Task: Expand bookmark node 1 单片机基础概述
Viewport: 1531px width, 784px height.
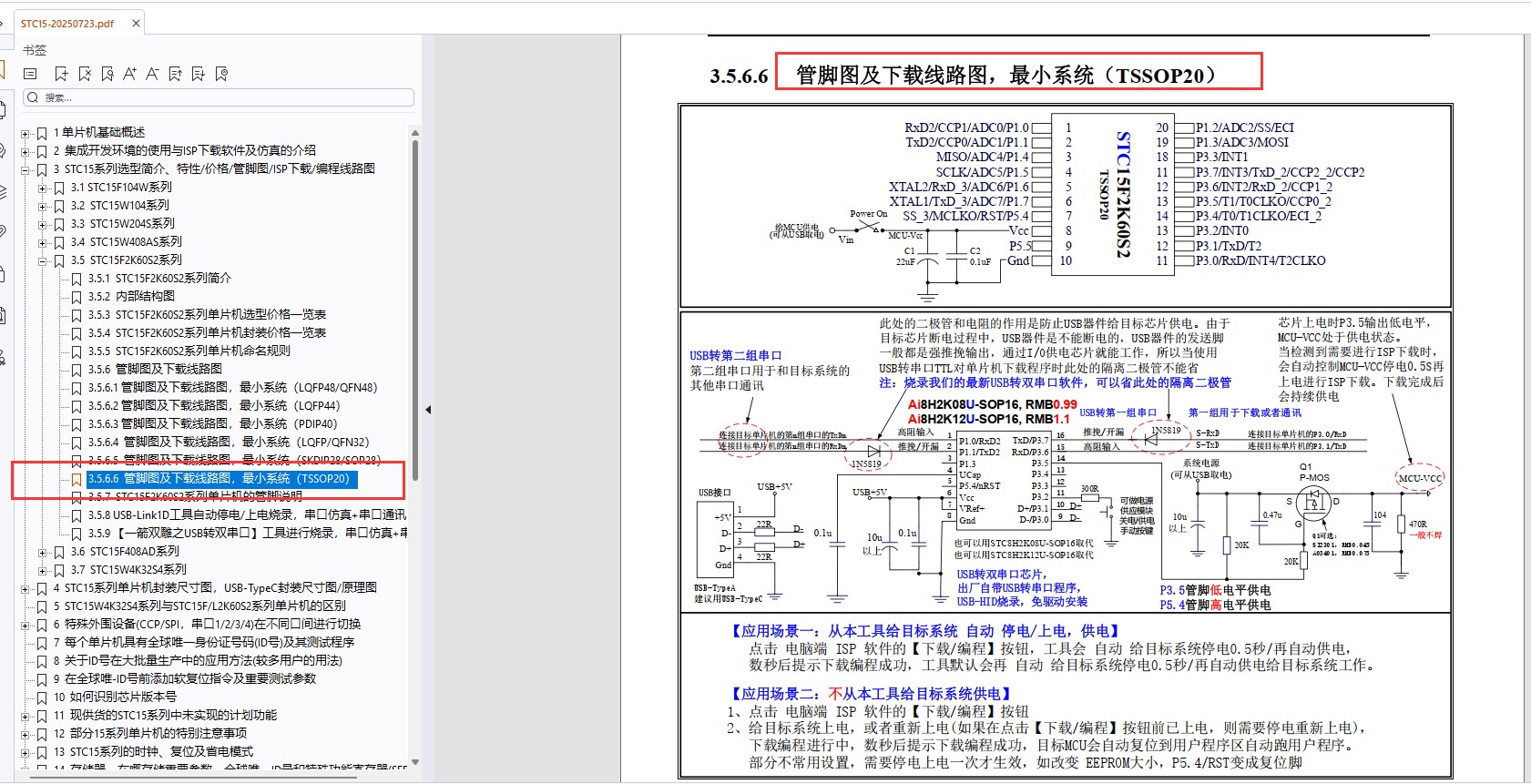Action: point(26,134)
